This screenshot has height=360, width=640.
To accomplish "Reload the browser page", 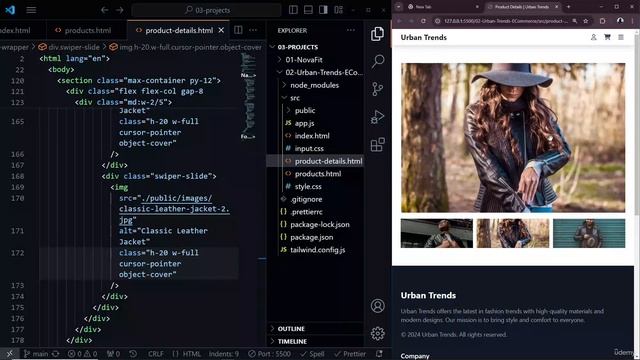I will point(423,21).
